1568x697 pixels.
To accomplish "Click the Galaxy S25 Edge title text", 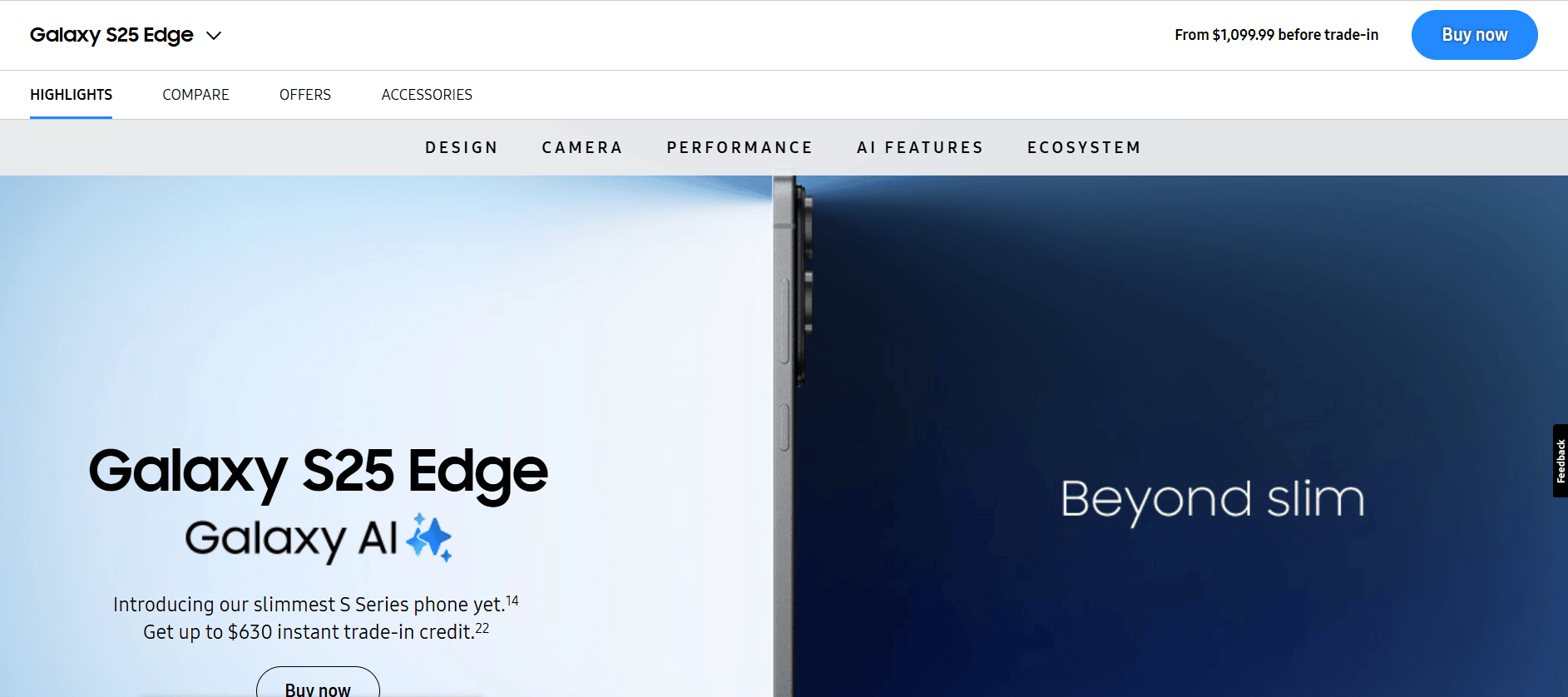I will click(x=111, y=35).
